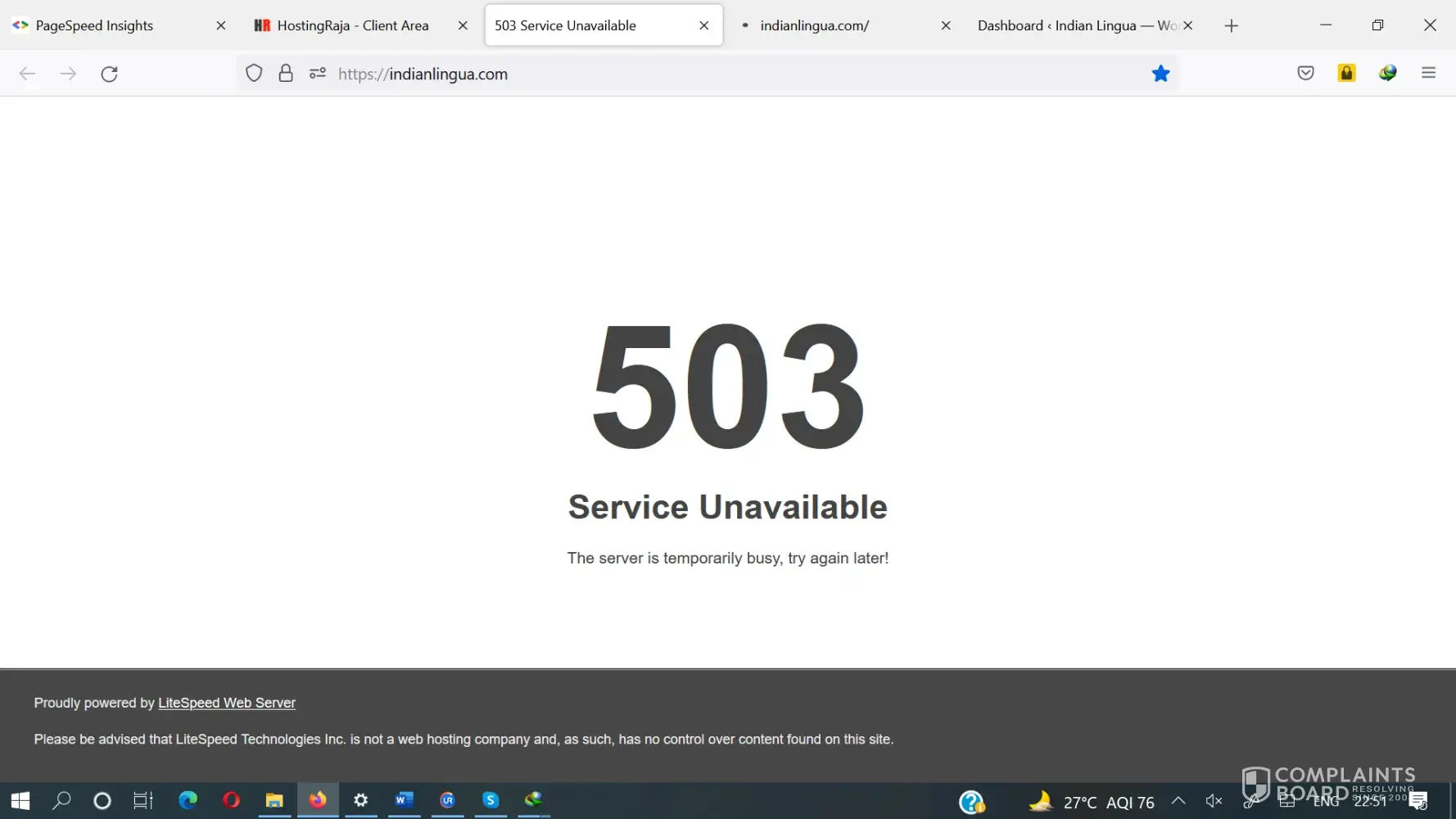Viewport: 1456px width, 819px height.
Task: Open UR Browser from the taskbar
Action: pos(447,800)
